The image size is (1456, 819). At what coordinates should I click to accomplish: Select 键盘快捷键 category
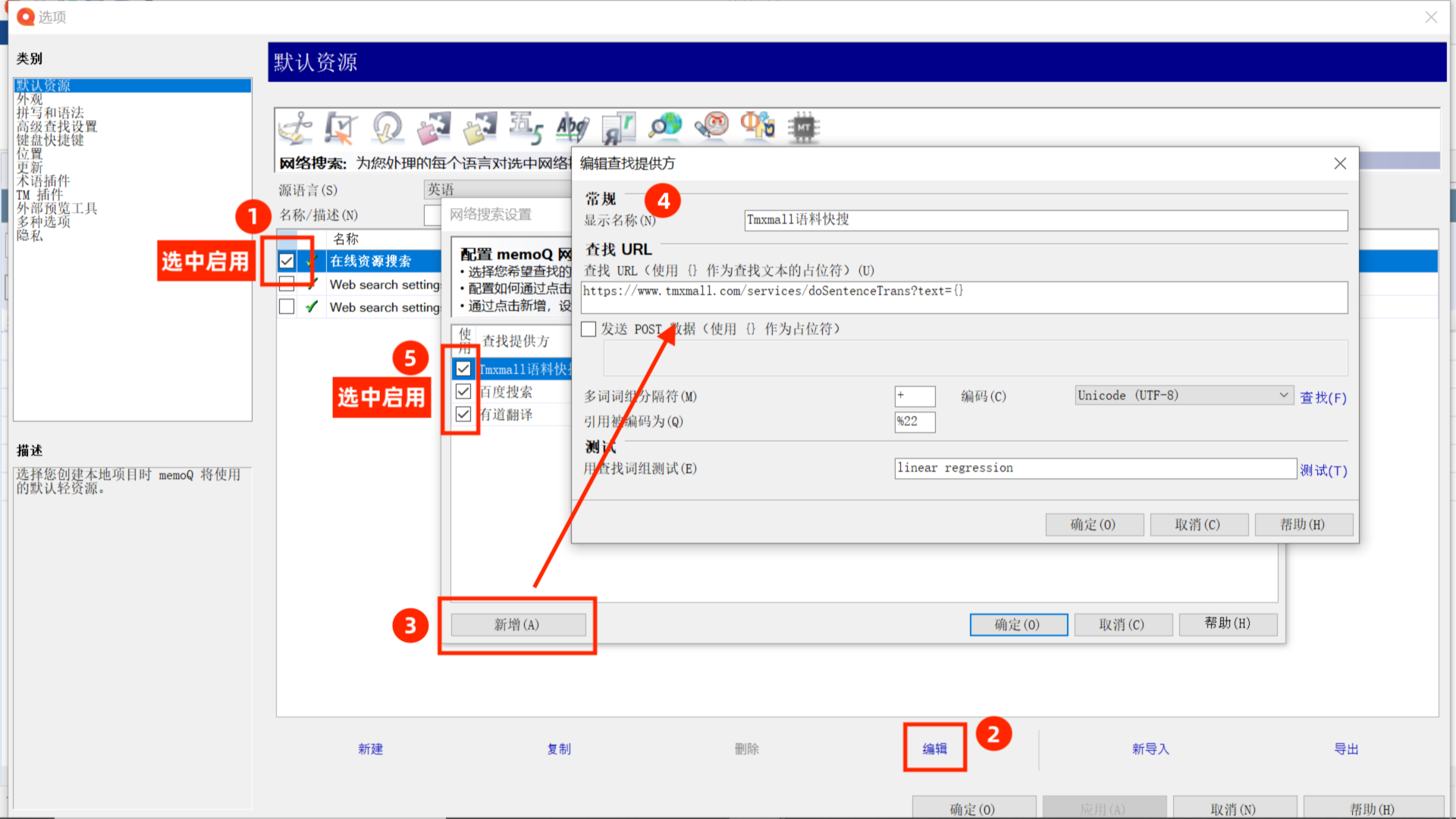click(x=50, y=140)
